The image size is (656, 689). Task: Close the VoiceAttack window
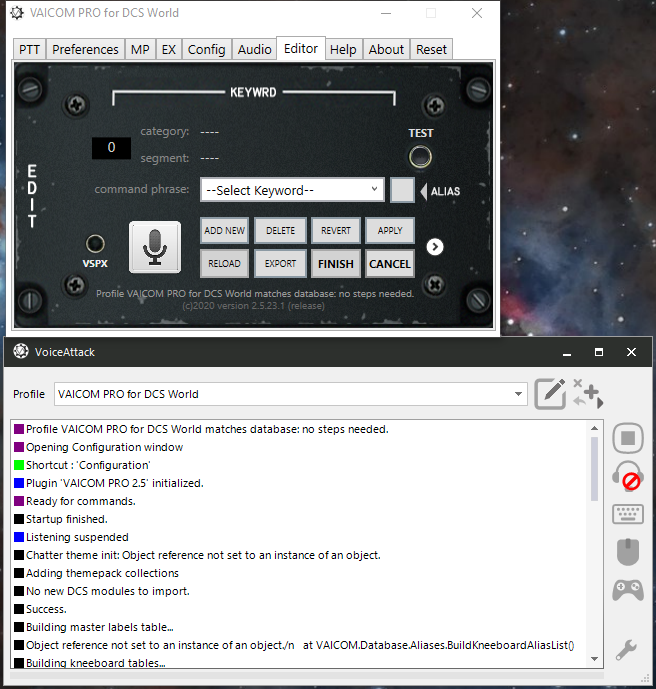click(631, 352)
